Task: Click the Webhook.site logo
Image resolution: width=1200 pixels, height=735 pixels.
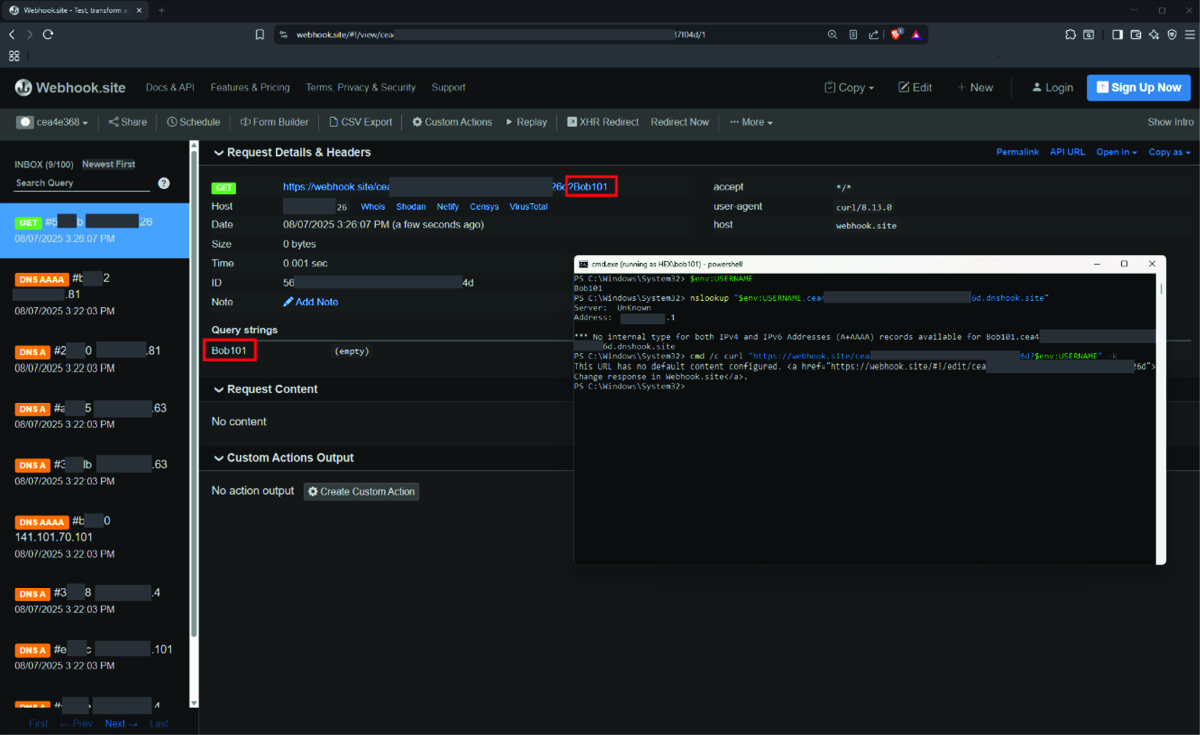Action: (x=70, y=87)
